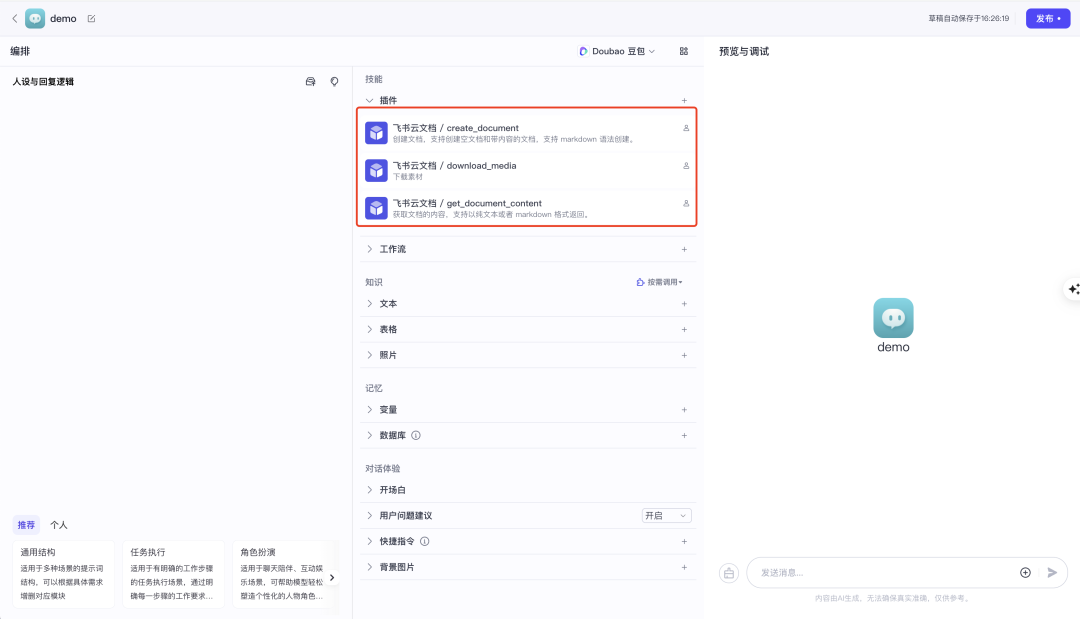Click the 飞书云文档 / get_document_content plugin name
This screenshot has width=1080, height=619.
467,203
